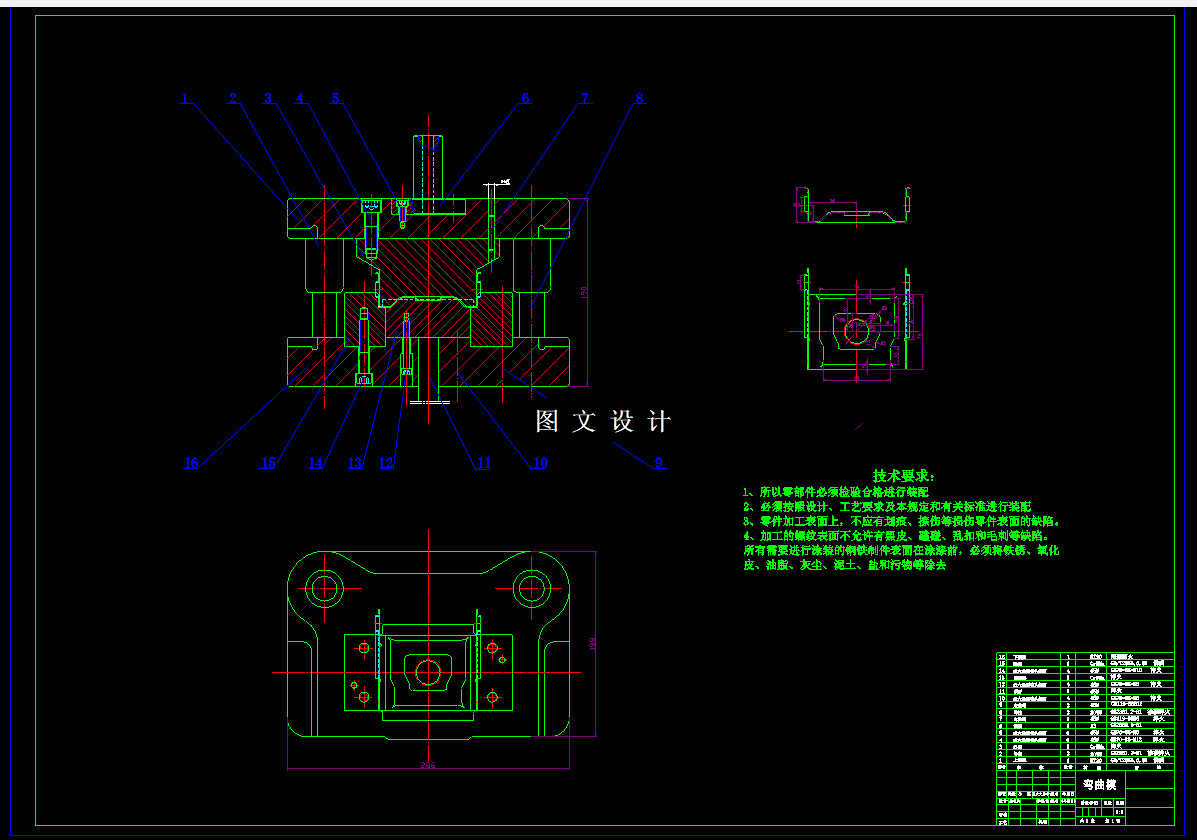
Task: Click part callout number 3
Action: [268, 99]
